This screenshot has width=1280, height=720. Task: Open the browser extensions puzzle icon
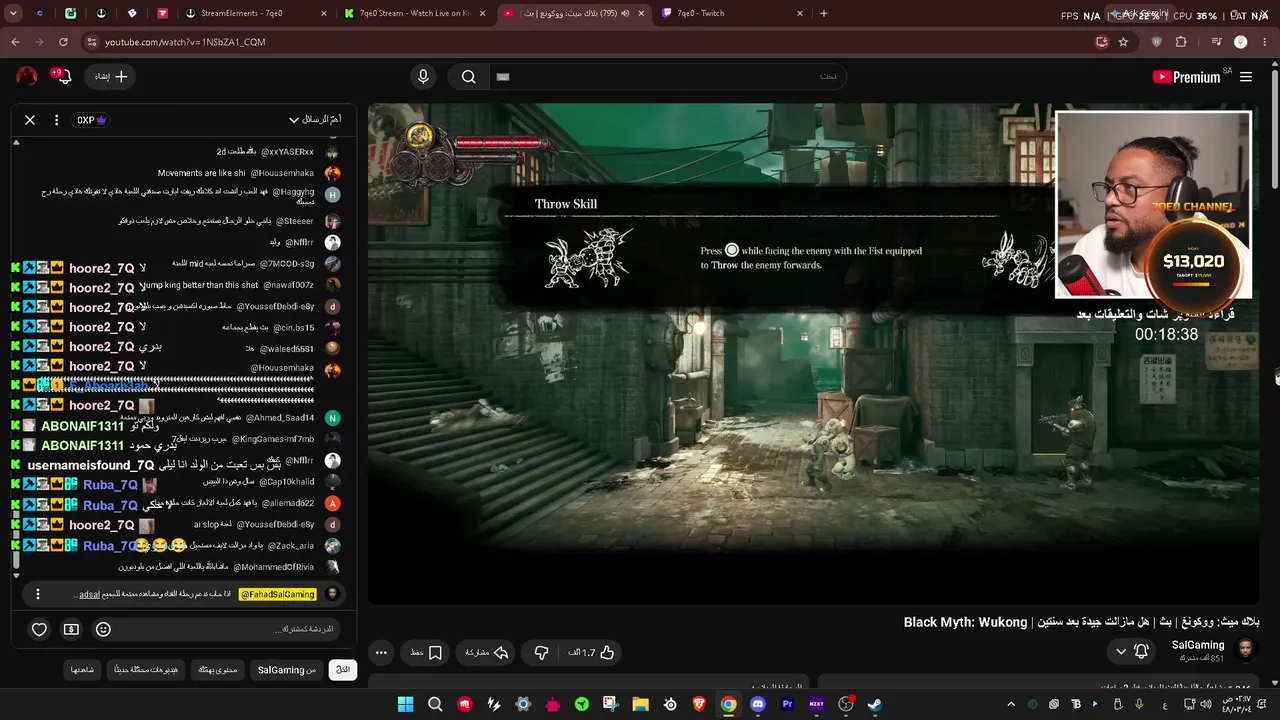1181,42
